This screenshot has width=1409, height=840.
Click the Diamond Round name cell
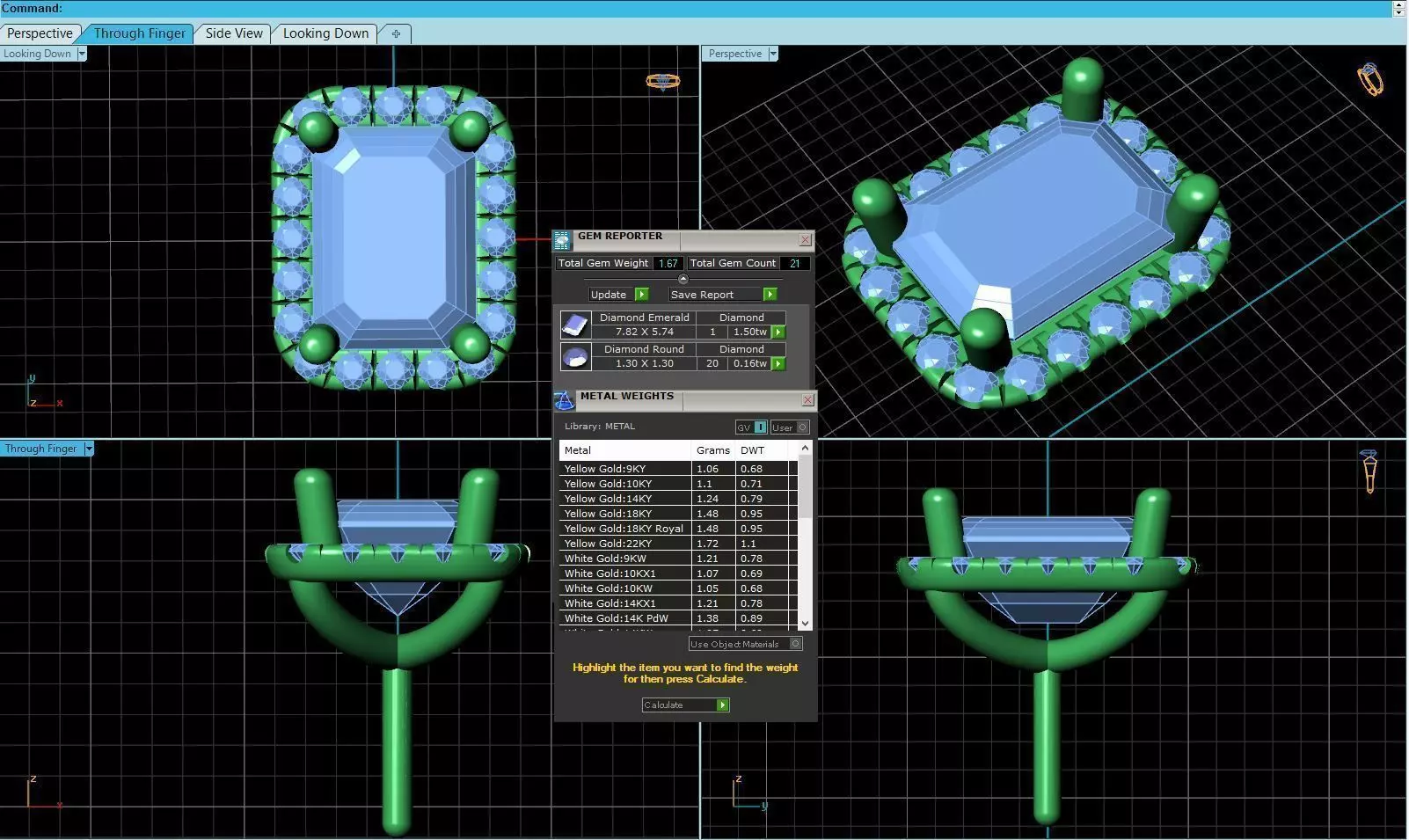click(x=644, y=349)
